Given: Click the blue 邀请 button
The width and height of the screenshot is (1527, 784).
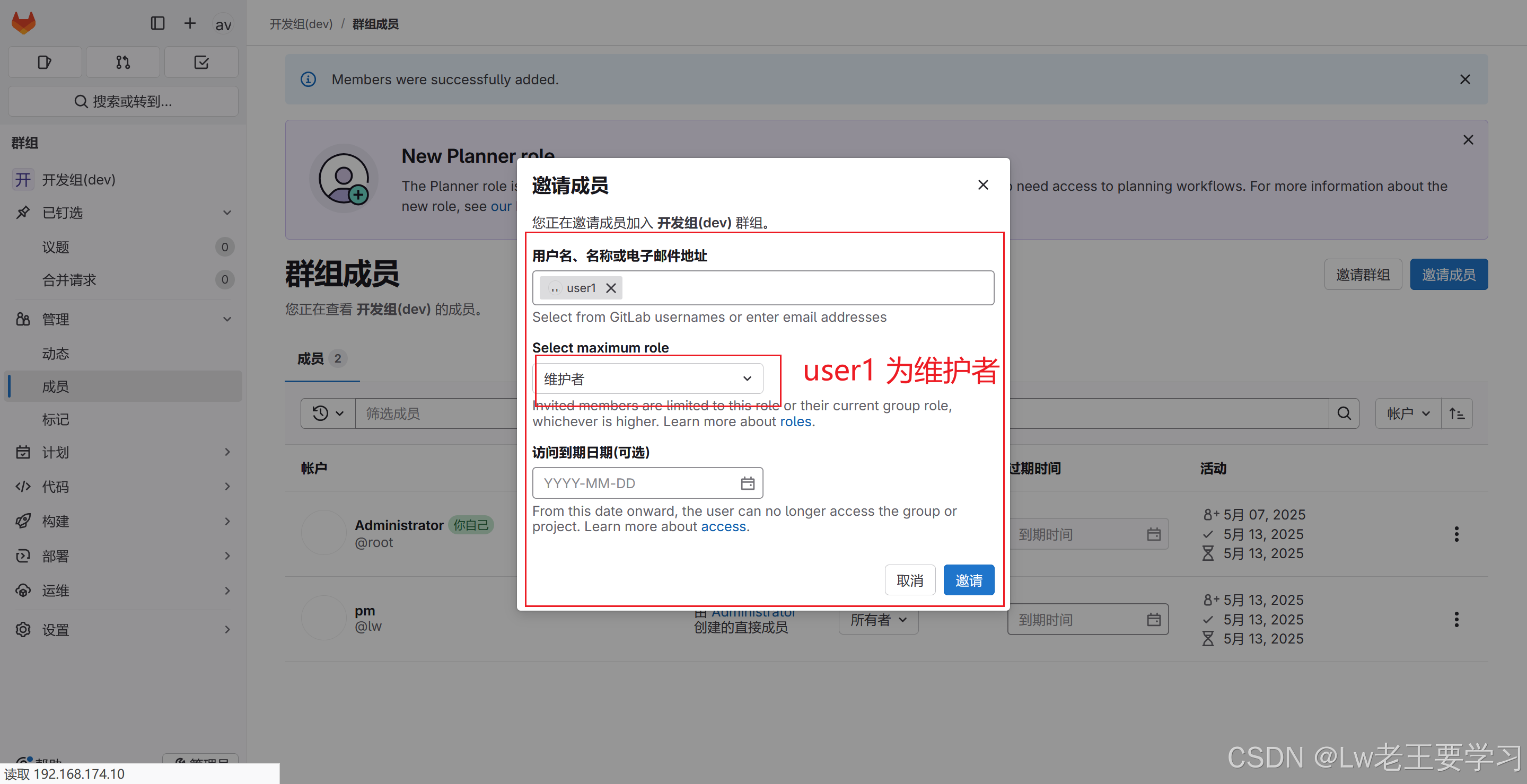Looking at the screenshot, I should 968,580.
